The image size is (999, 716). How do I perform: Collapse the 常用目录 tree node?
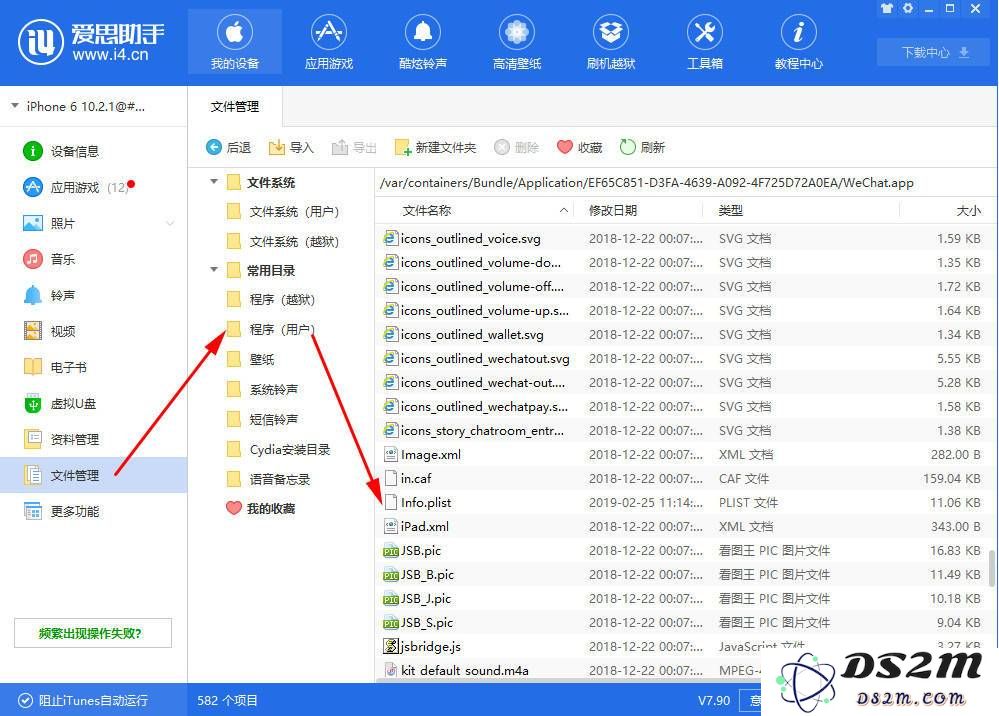[214, 269]
